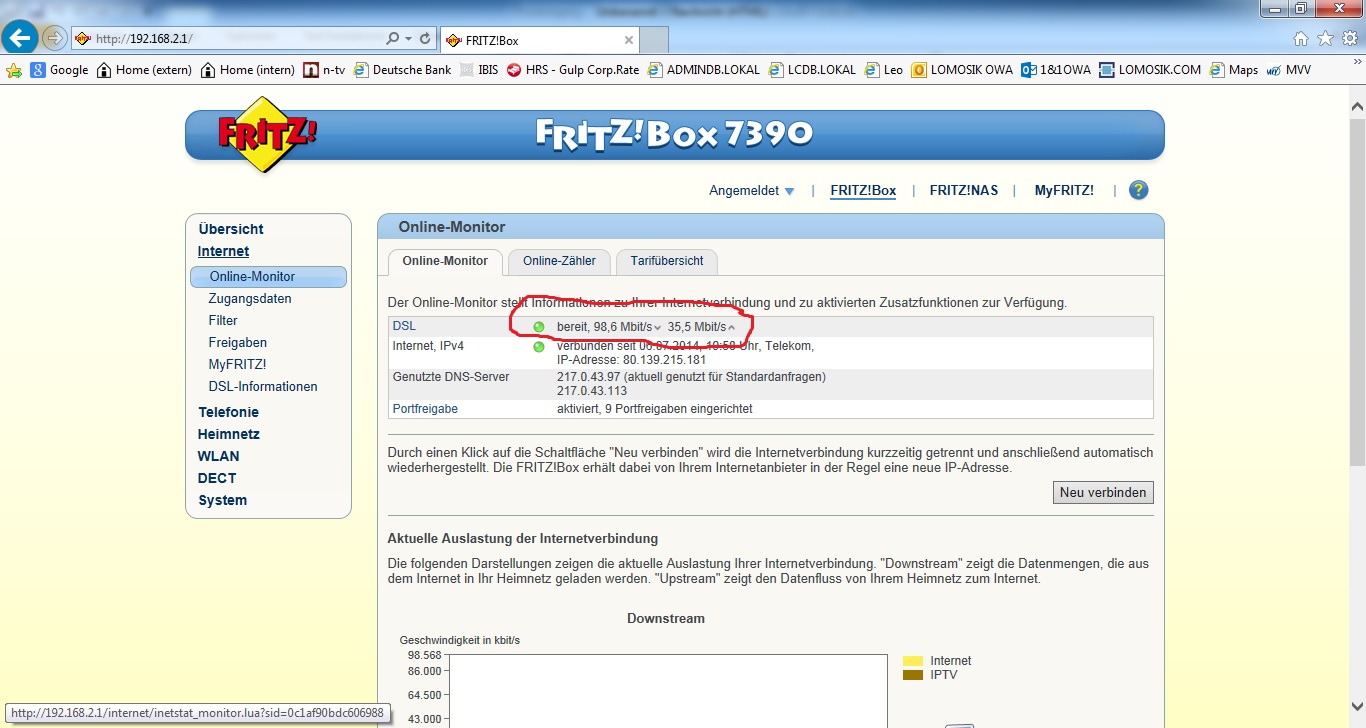
Task: Open MyFRITZ! in the sidebar
Action: (x=237, y=365)
